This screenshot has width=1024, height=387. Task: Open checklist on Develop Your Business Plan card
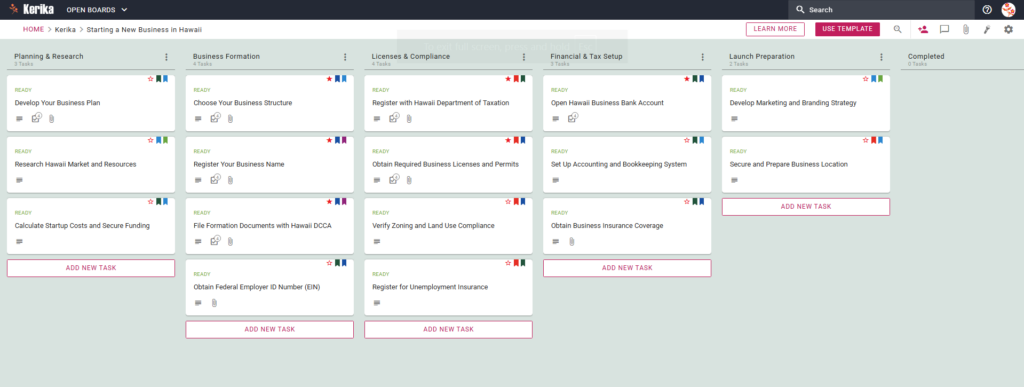[37, 118]
